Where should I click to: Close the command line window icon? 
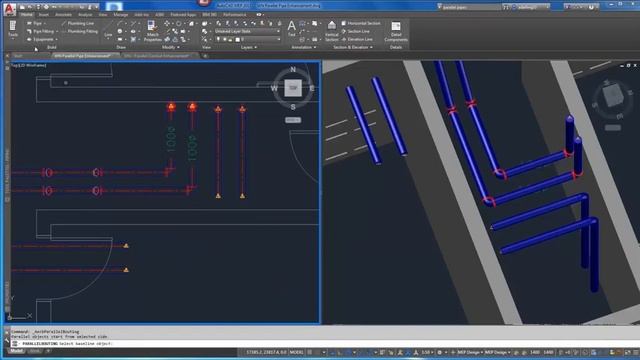tap(7, 332)
